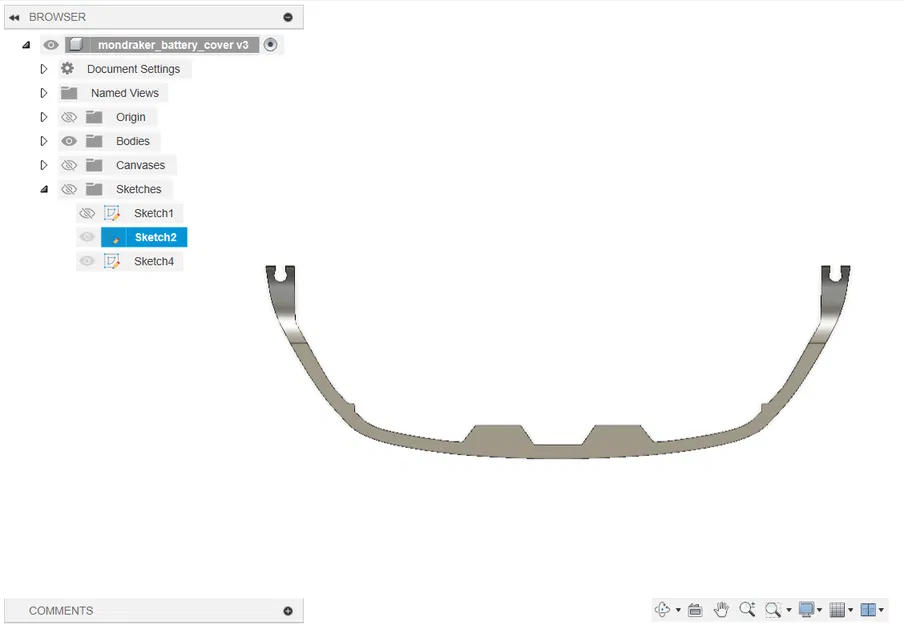
Task: Open the Comments panel
Action: click(x=287, y=610)
